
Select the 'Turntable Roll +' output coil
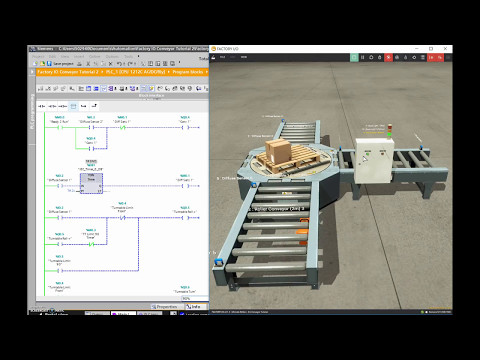click(x=185, y=218)
